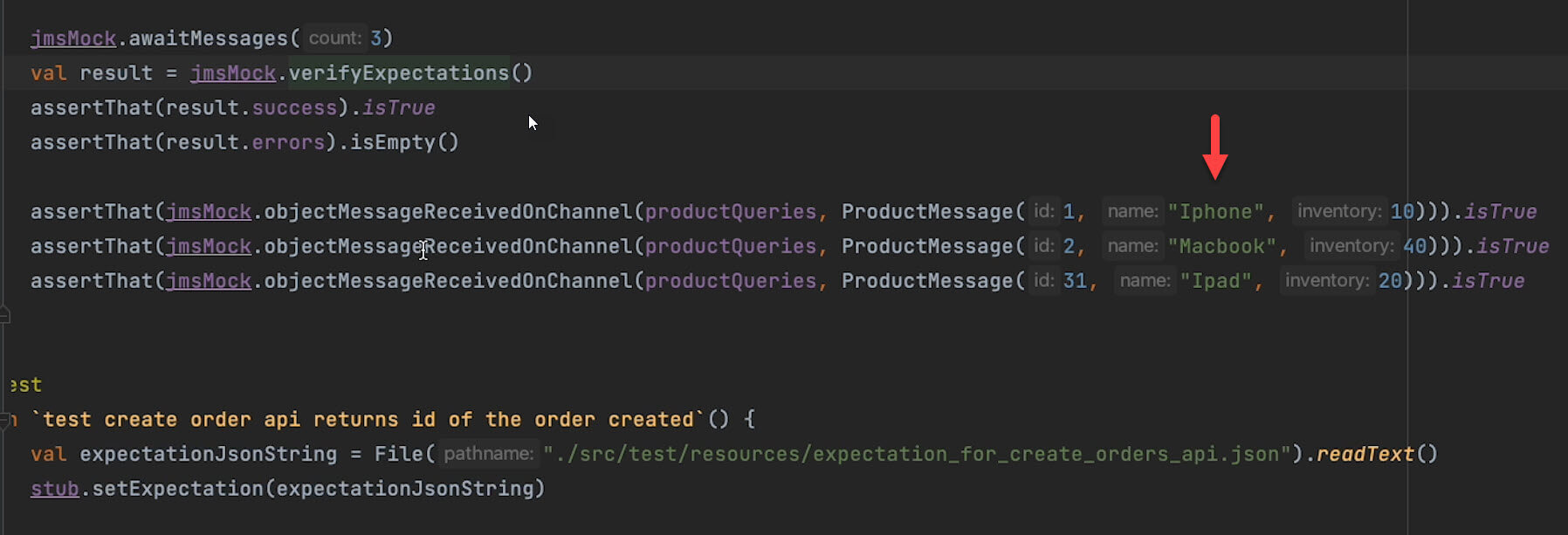1568x535 pixels.
Task: Click the underlined stub reference
Action: pyautogui.click(x=54, y=489)
